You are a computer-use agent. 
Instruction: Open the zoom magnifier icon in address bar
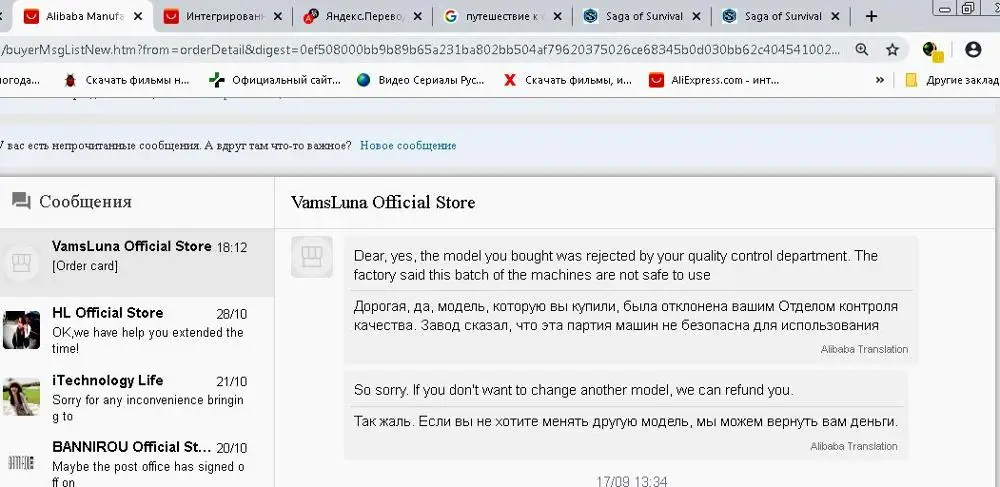(862, 50)
